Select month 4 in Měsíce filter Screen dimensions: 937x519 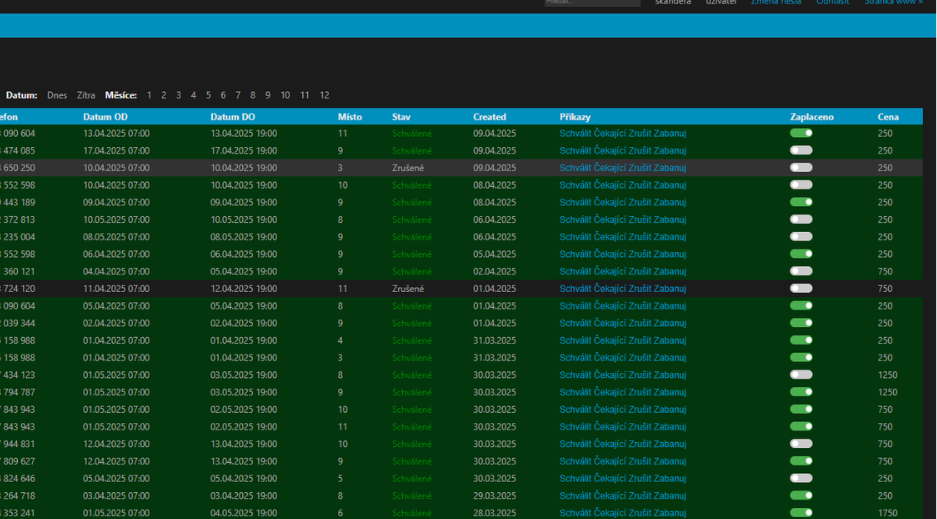click(194, 96)
